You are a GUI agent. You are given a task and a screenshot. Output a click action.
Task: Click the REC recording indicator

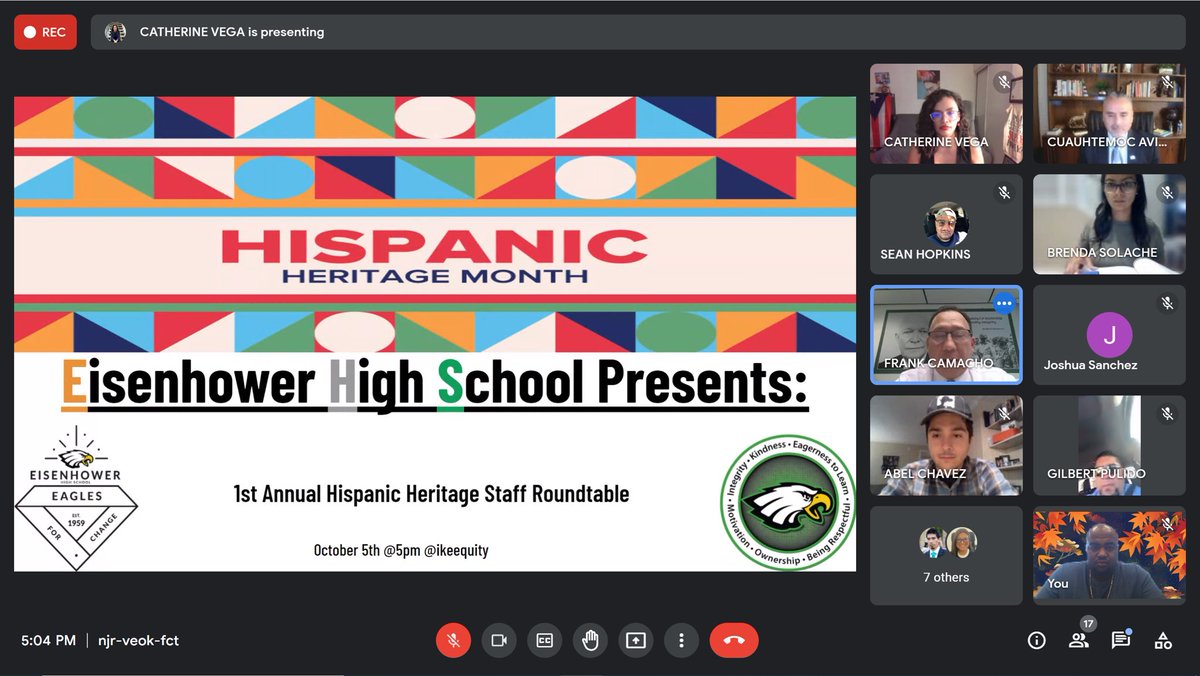(45, 32)
